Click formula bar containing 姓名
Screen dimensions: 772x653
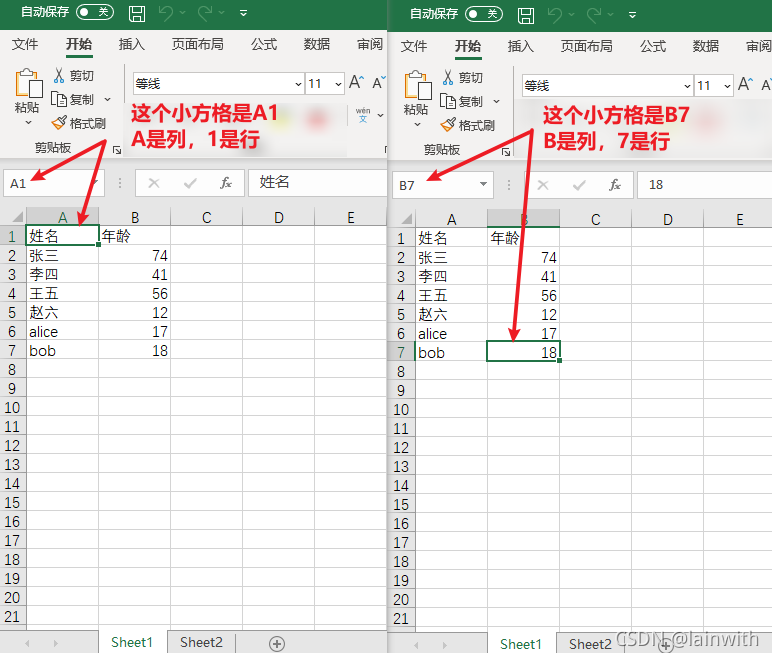point(318,183)
